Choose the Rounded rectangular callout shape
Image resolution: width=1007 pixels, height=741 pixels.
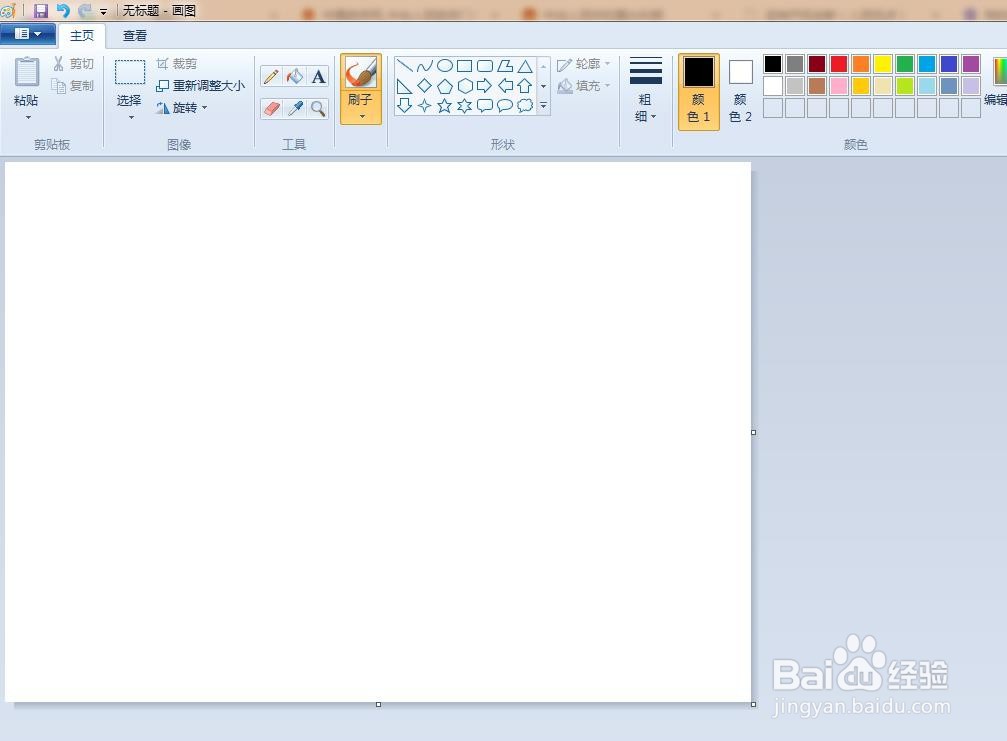pos(485,106)
